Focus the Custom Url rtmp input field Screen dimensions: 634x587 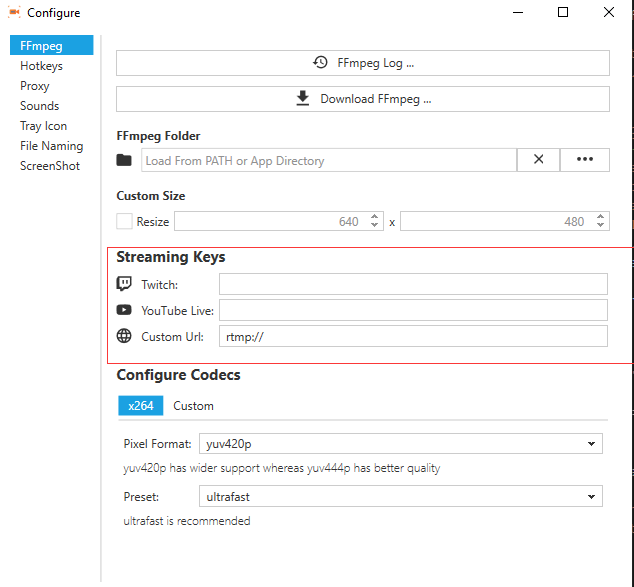click(413, 336)
